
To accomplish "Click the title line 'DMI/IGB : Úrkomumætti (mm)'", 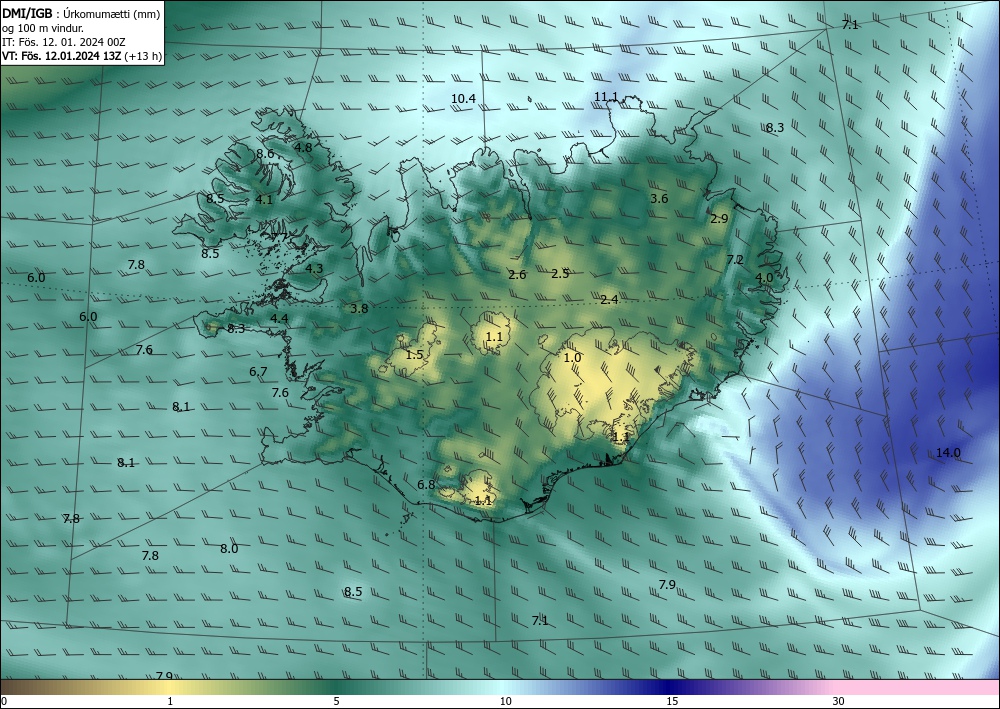I will point(81,14).
